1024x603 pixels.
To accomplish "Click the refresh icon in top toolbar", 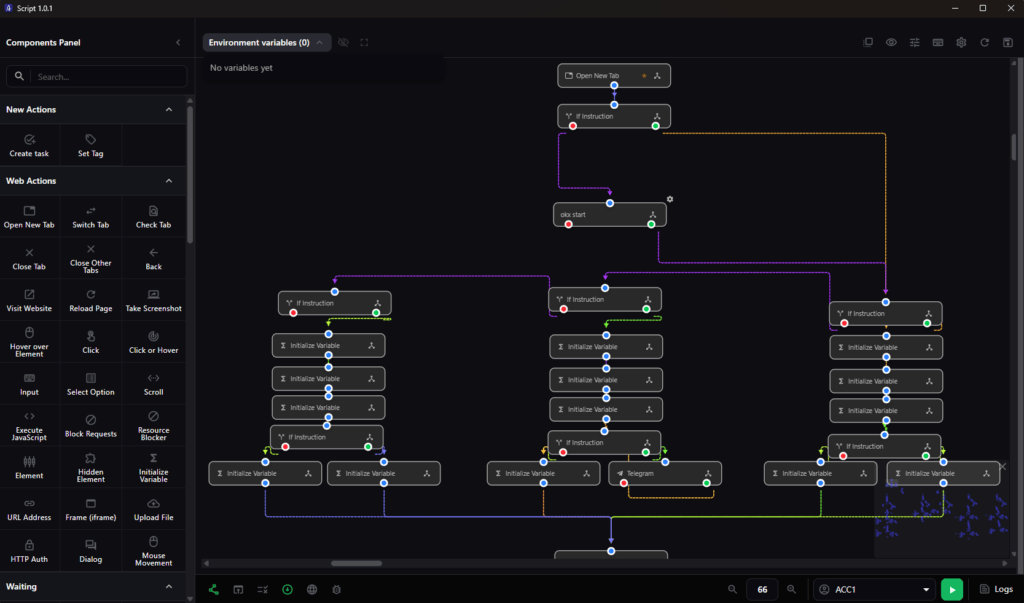I will coord(984,42).
